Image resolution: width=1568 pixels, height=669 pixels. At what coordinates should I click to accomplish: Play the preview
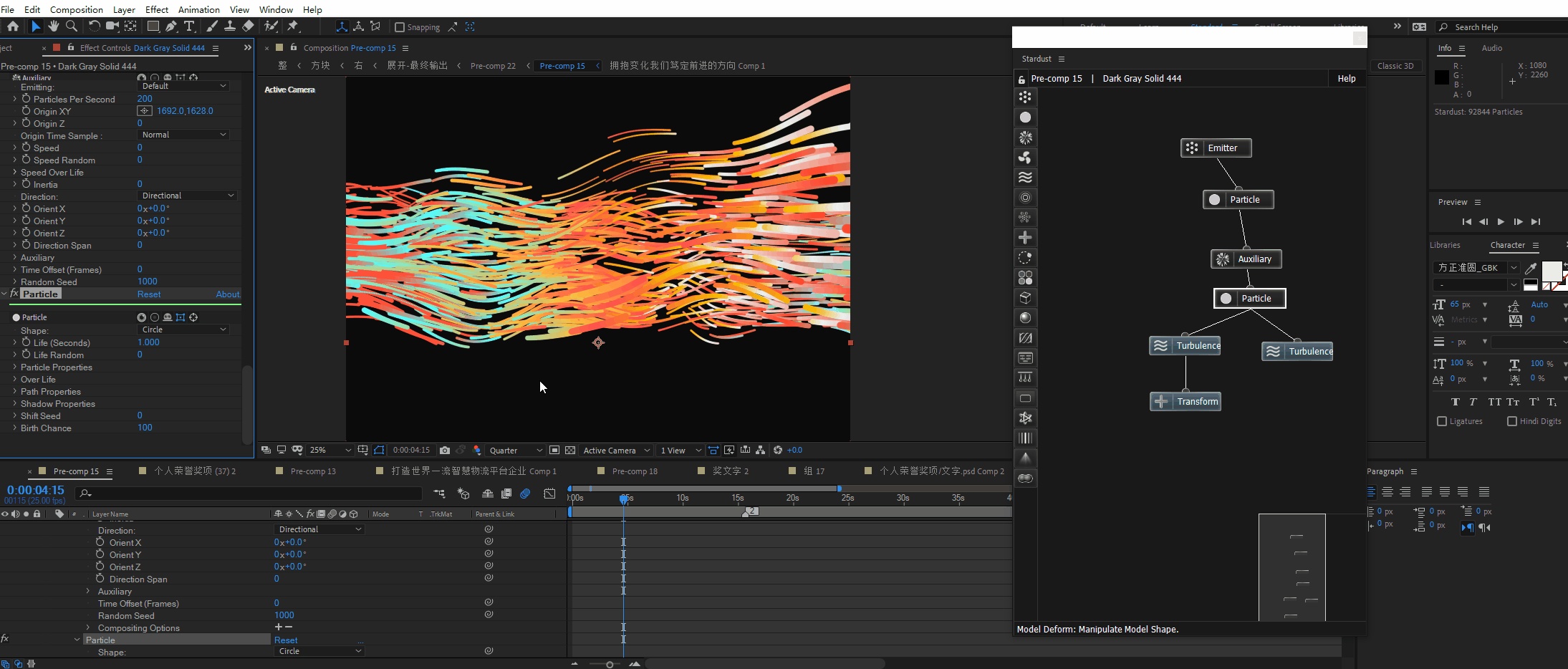coord(1501,222)
